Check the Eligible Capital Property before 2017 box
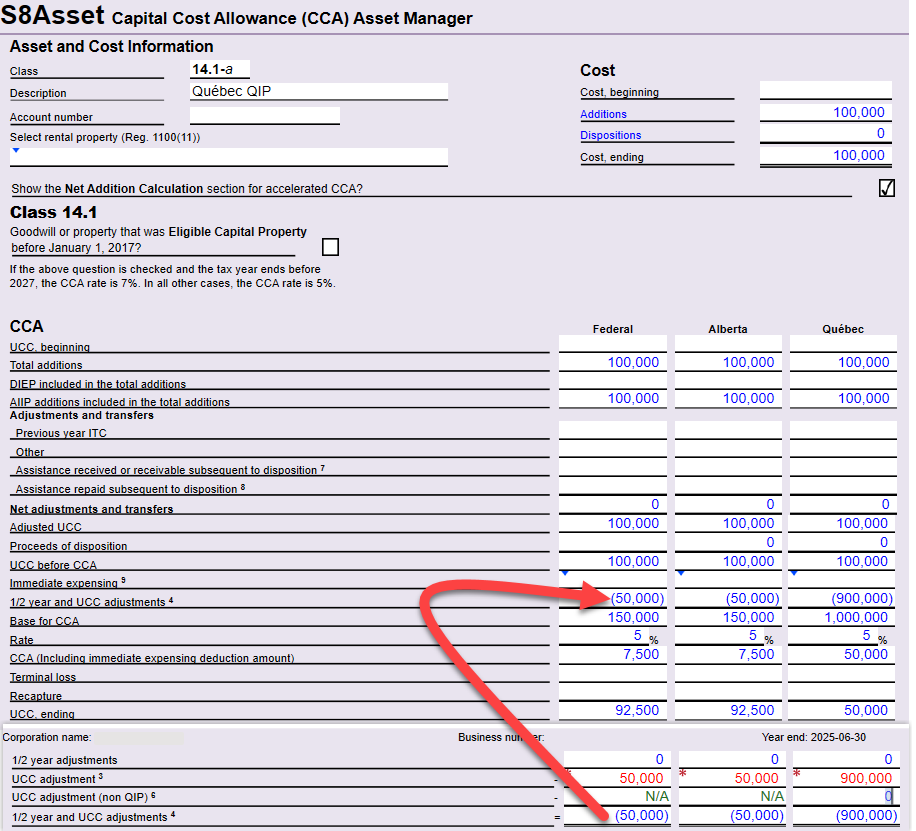This screenshot has width=916, height=831. coord(330,246)
